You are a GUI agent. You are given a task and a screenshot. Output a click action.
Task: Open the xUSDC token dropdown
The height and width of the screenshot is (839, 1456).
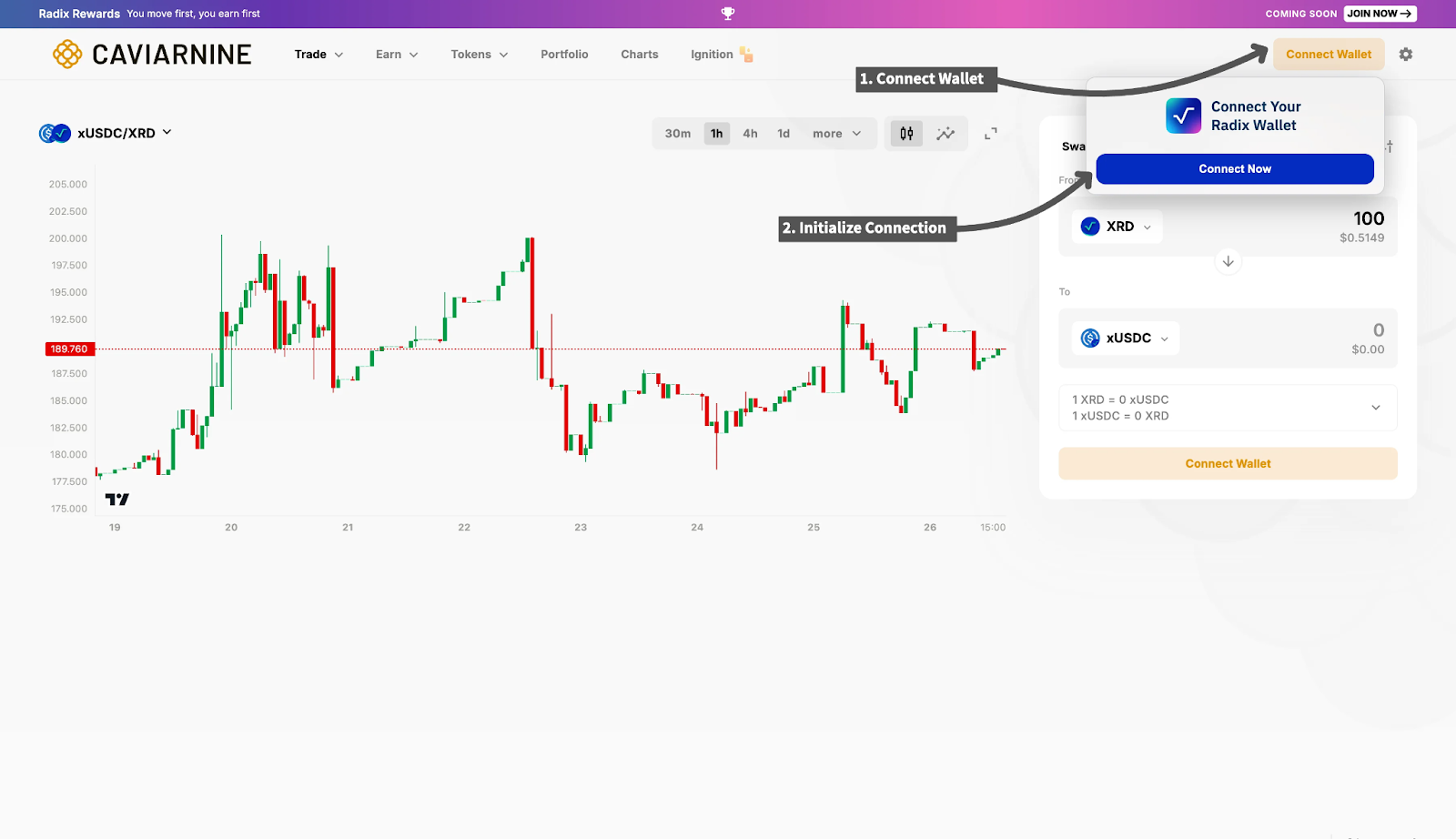[x=1126, y=339]
